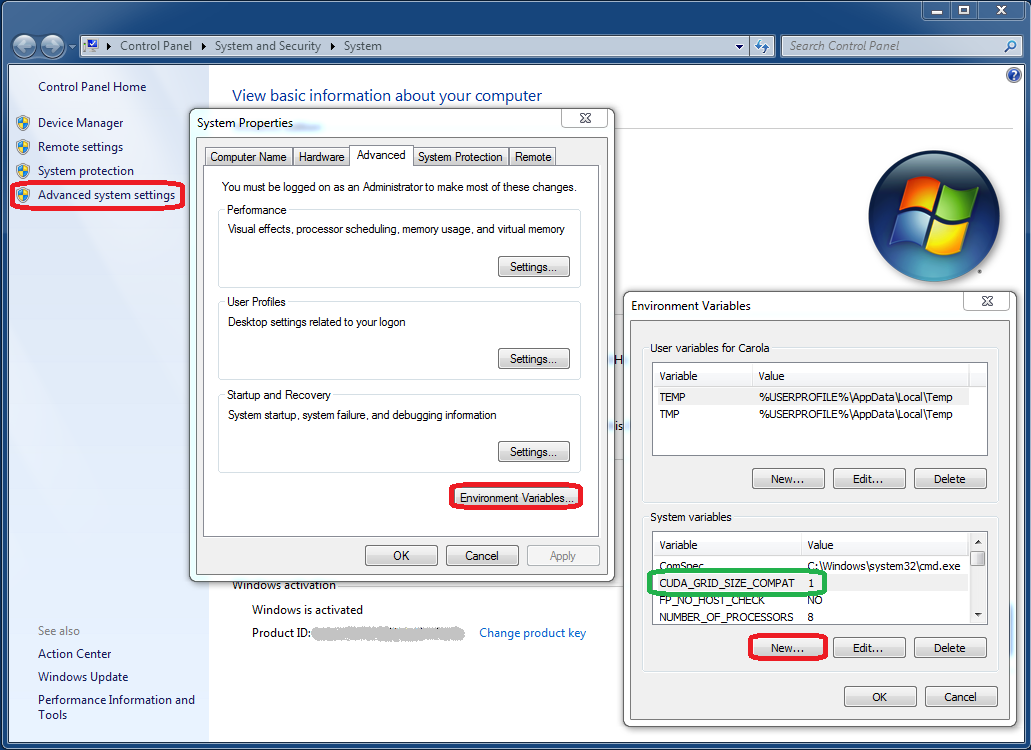Open Device Manager from the sidebar
The height and width of the screenshot is (750, 1031).
(80, 123)
